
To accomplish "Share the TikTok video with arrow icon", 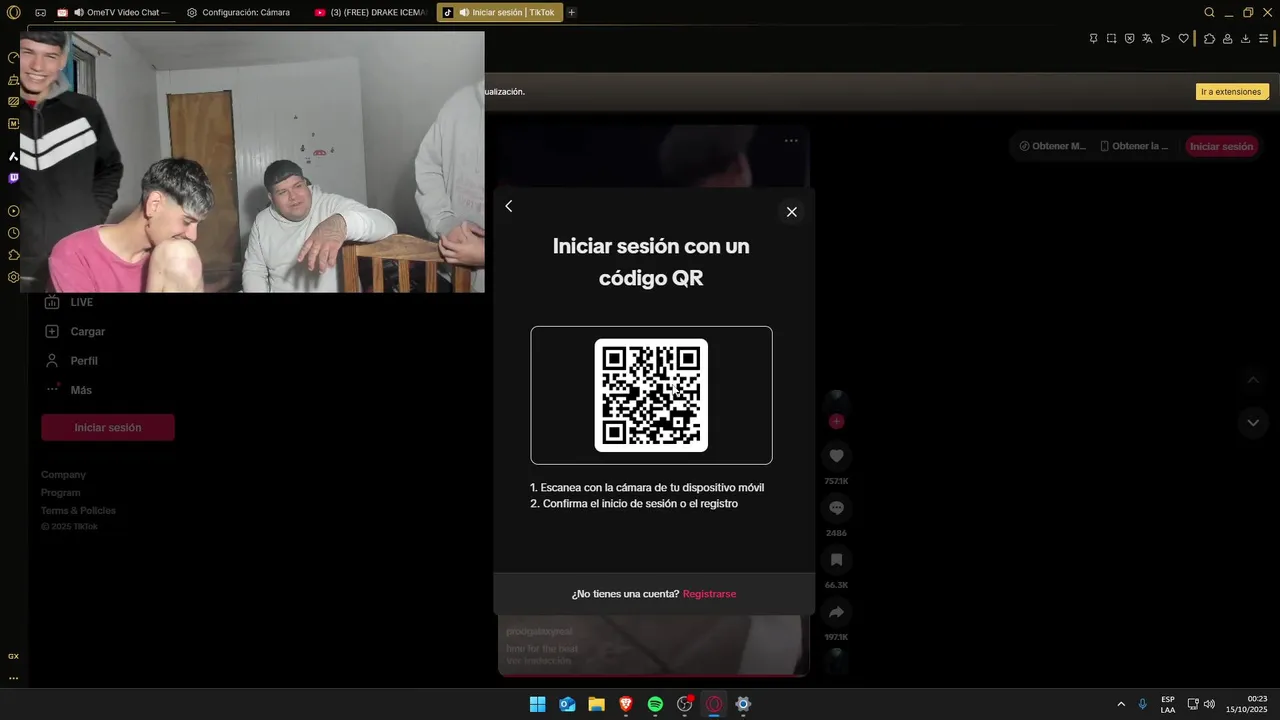I will pyautogui.click(x=837, y=612).
